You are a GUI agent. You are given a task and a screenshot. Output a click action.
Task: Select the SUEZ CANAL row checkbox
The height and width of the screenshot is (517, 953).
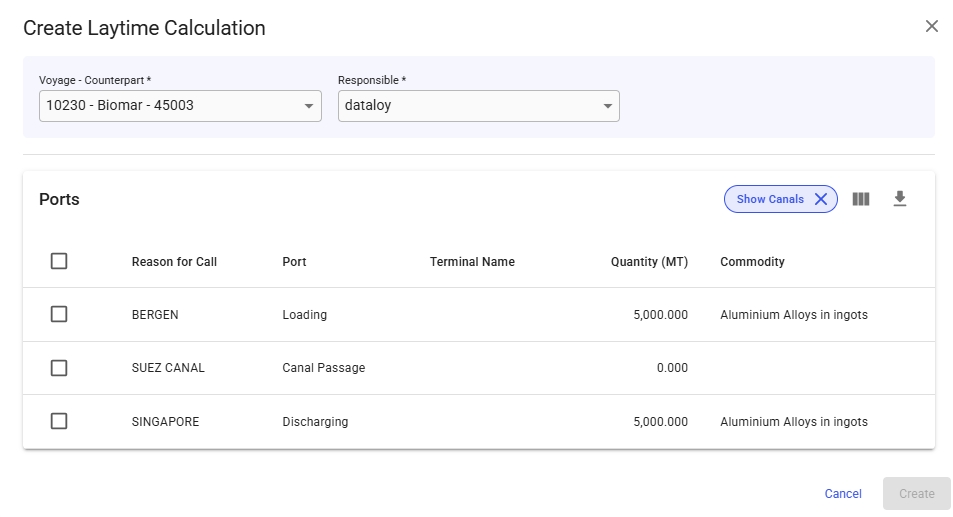coord(59,368)
